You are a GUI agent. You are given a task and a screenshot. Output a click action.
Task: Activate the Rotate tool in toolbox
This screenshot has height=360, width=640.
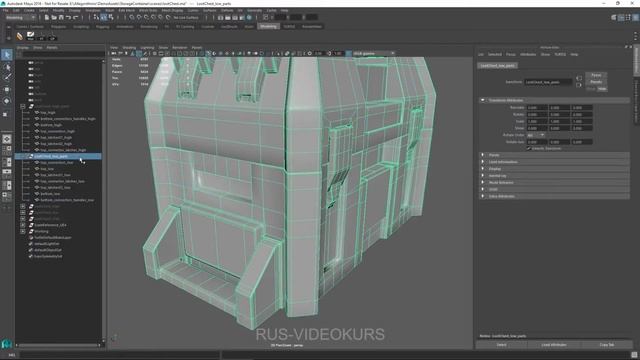(7, 101)
